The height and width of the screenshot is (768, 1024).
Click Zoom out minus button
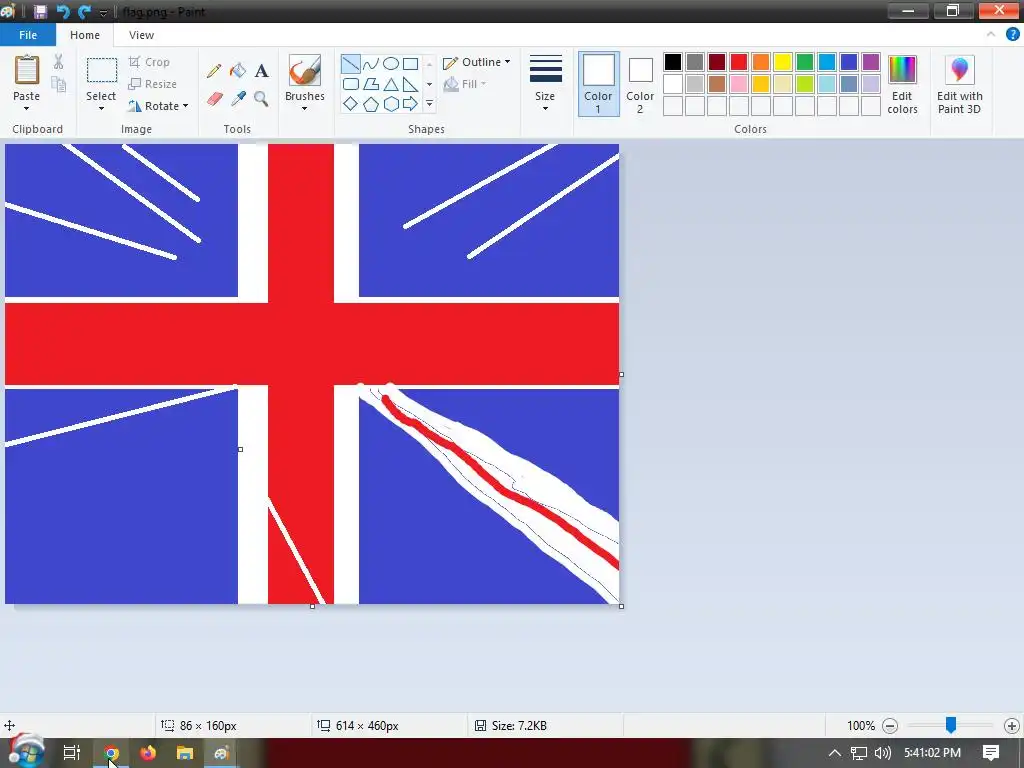click(x=889, y=726)
